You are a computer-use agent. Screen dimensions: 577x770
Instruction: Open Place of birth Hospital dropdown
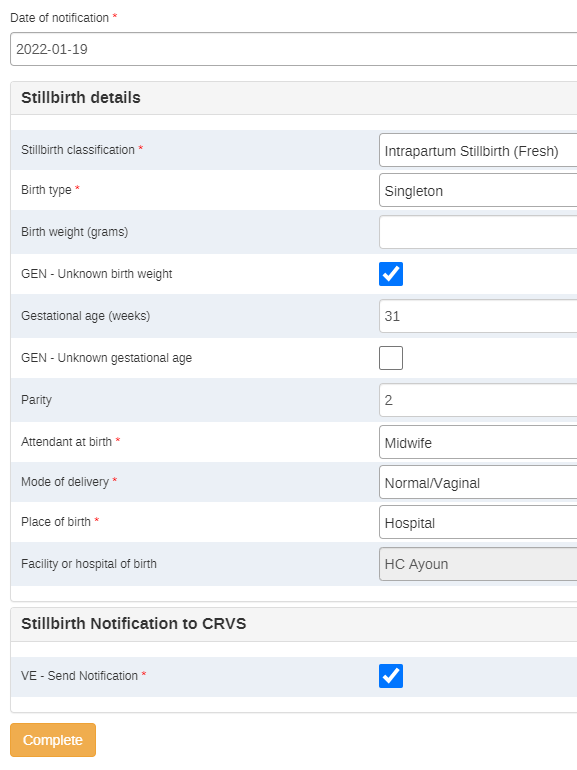click(x=478, y=523)
